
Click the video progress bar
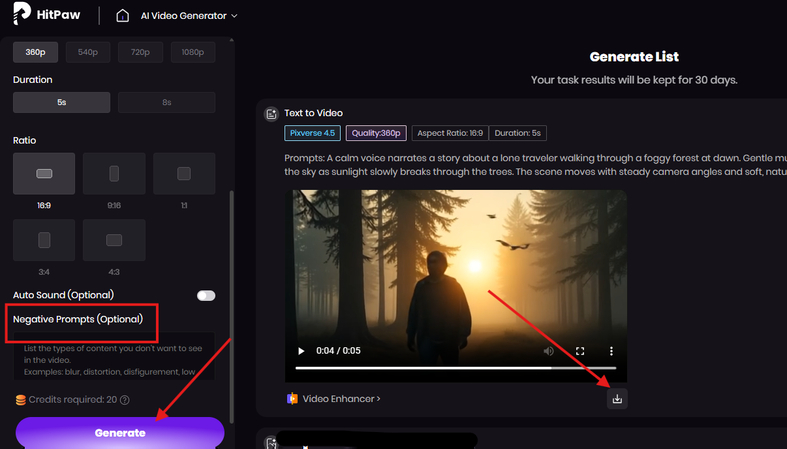click(x=455, y=368)
